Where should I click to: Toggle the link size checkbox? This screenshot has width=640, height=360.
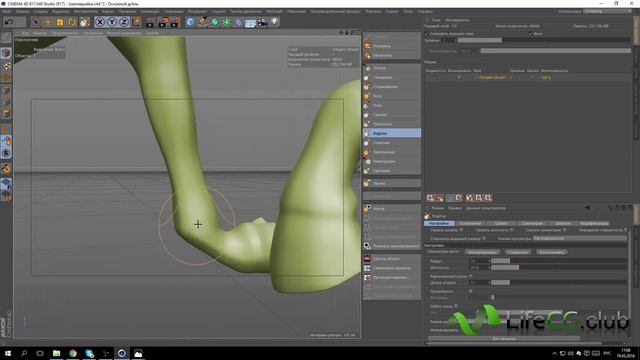tap(461, 230)
